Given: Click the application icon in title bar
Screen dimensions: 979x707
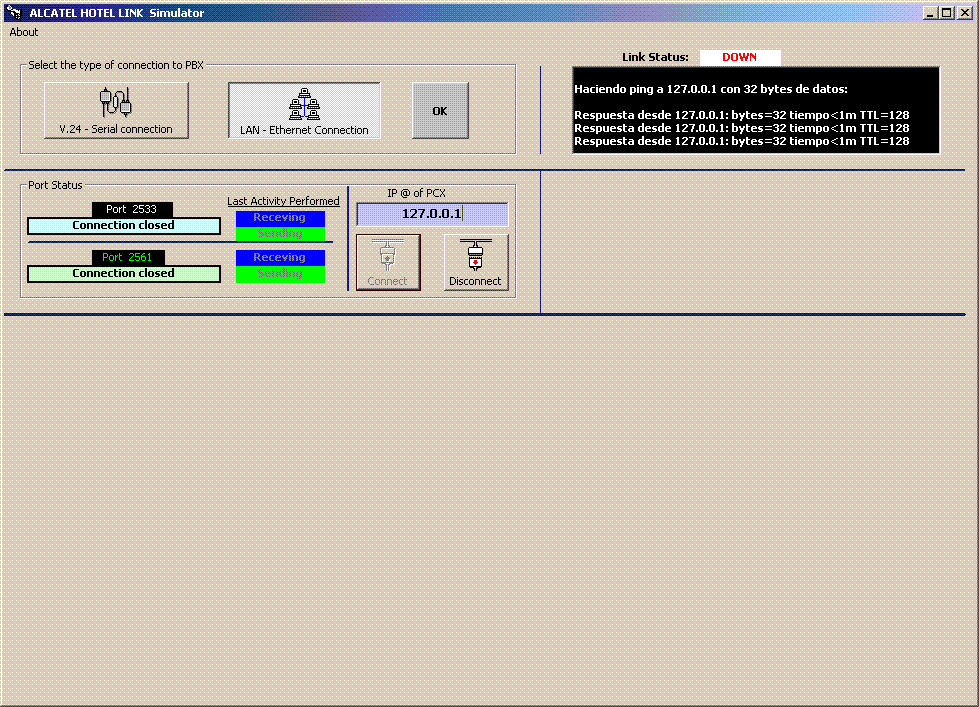Looking at the screenshot, I should 14,12.
